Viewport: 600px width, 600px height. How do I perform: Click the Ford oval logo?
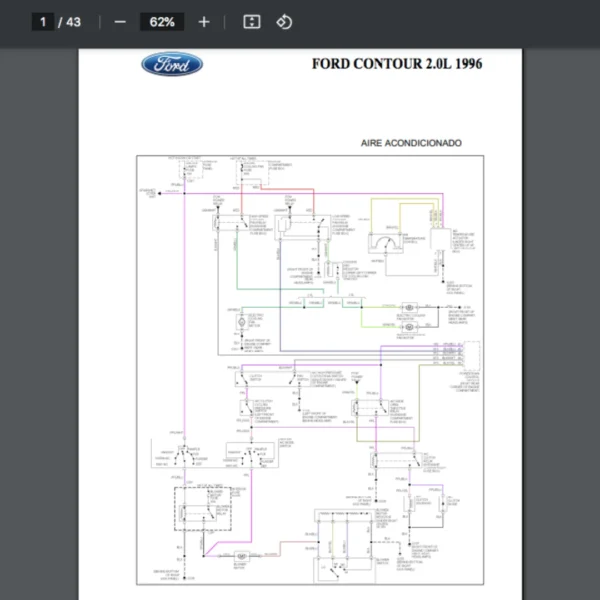click(x=172, y=65)
